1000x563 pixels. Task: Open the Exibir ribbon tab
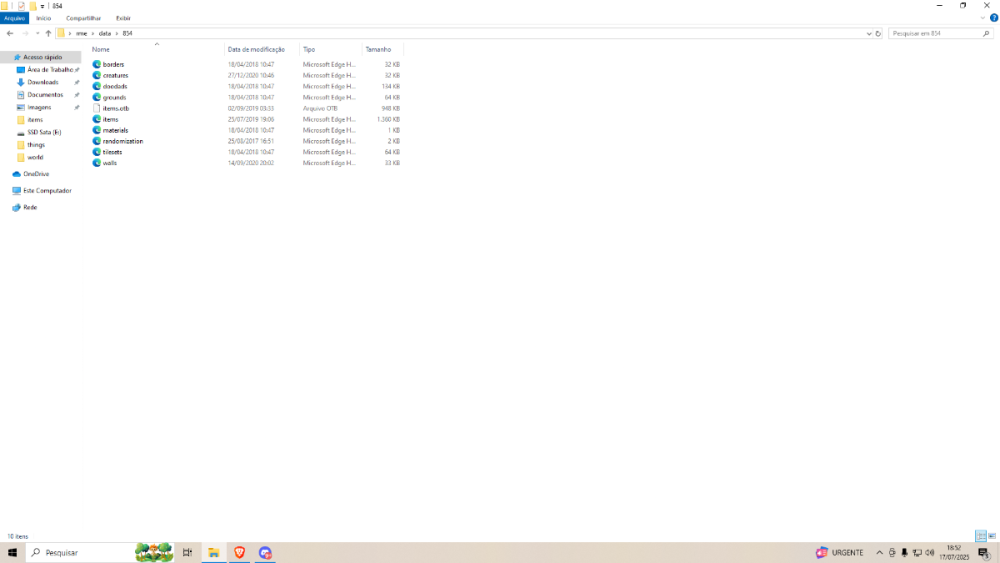point(122,18)
